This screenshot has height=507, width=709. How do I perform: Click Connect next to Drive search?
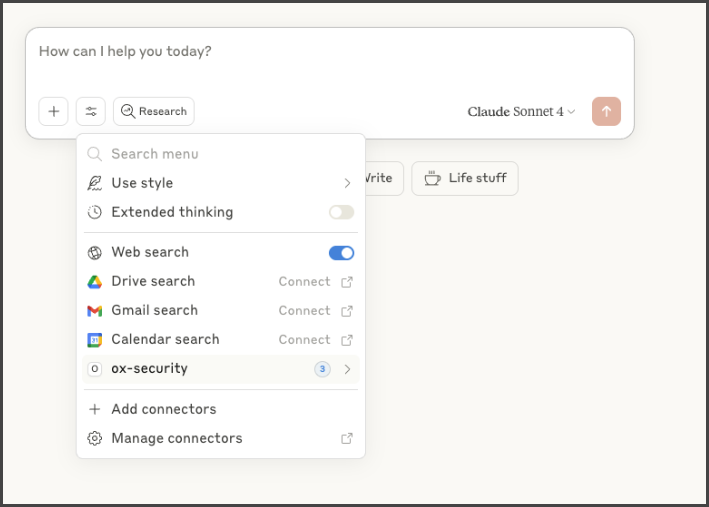[304, 282]
